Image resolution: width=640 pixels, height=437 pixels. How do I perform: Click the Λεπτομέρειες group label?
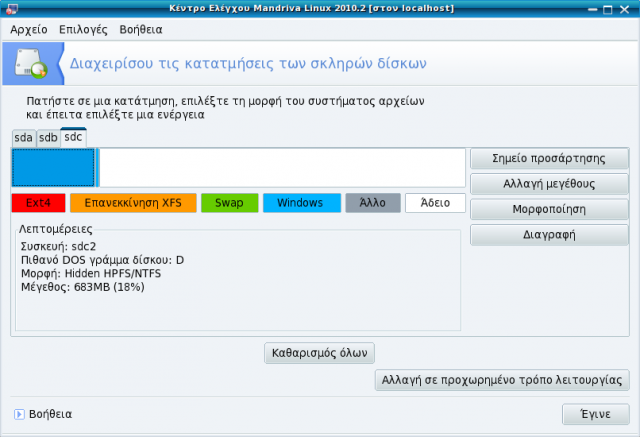click(x=56, y=229)
